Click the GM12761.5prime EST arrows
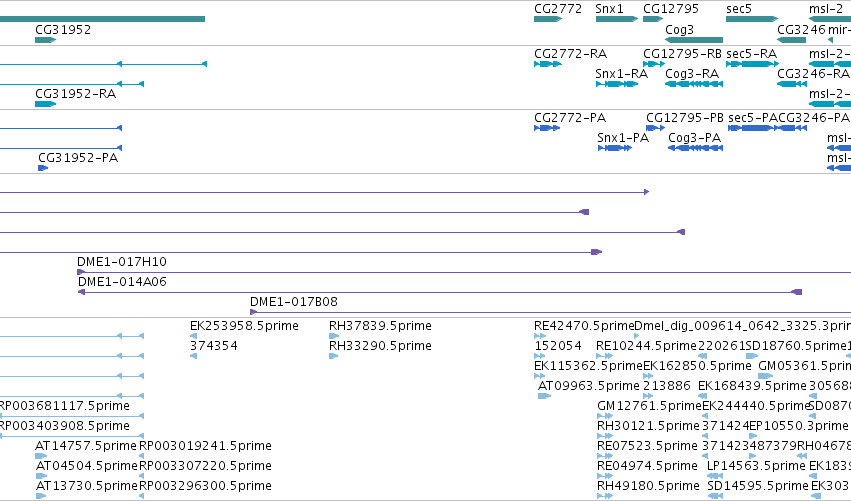Image resolution: width=851 pixels, height=501 pixels. pos(605,416)
